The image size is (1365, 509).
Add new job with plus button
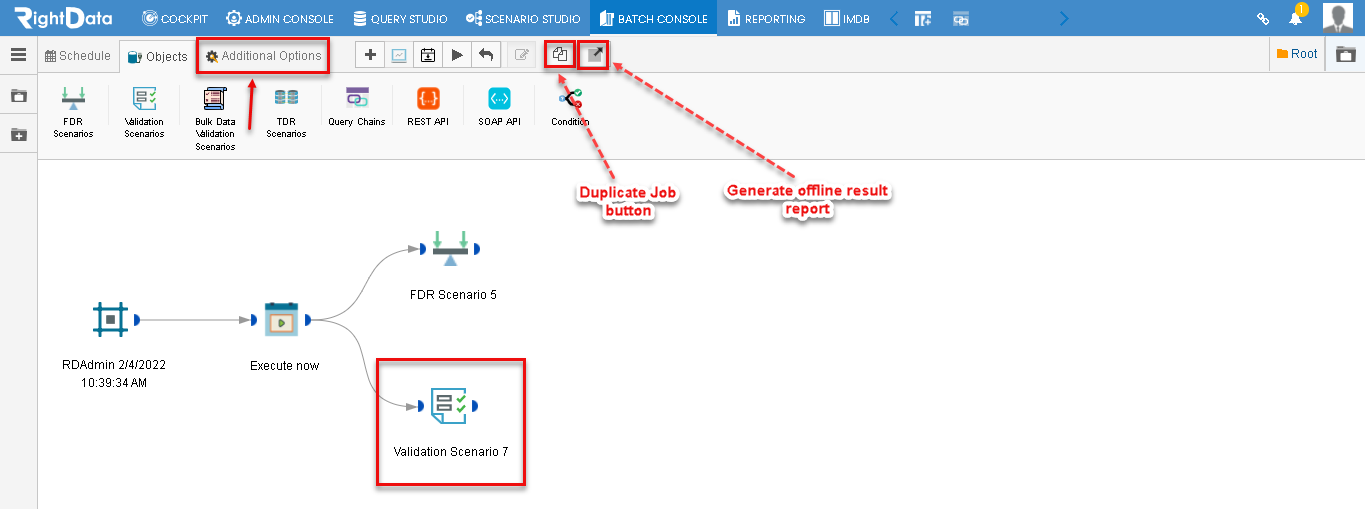(x=370, y=55)
